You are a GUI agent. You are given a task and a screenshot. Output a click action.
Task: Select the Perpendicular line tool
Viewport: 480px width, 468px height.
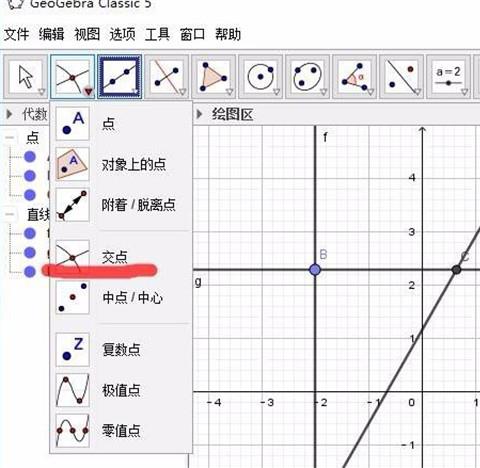[167, 77]
